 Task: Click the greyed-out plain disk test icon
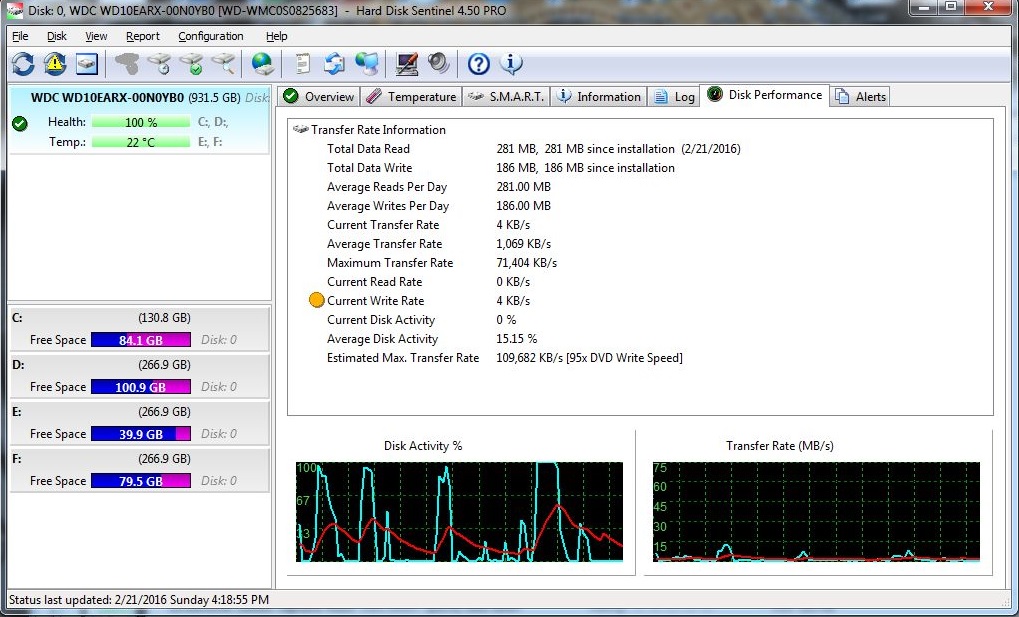pyautogui.click(x=127, y=64)
